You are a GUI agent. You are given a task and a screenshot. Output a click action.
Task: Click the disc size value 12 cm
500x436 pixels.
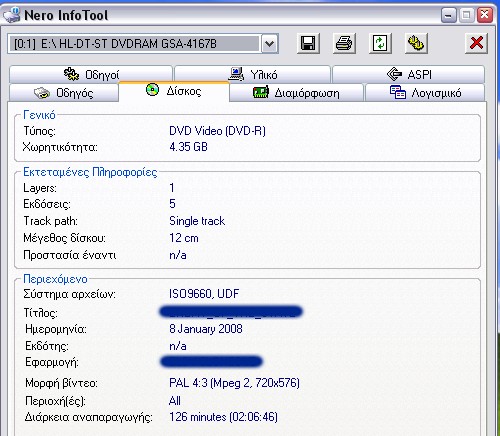coord(184,238)
